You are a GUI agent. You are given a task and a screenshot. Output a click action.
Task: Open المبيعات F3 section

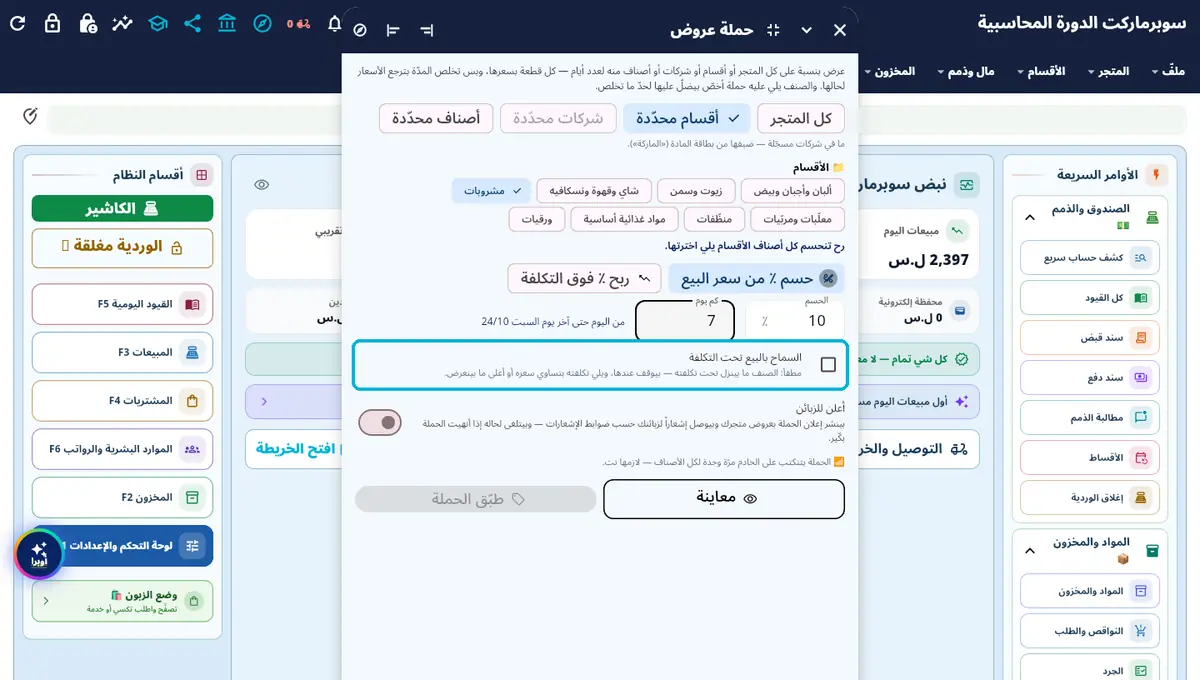pyautogui.click(x=122, y=352)
